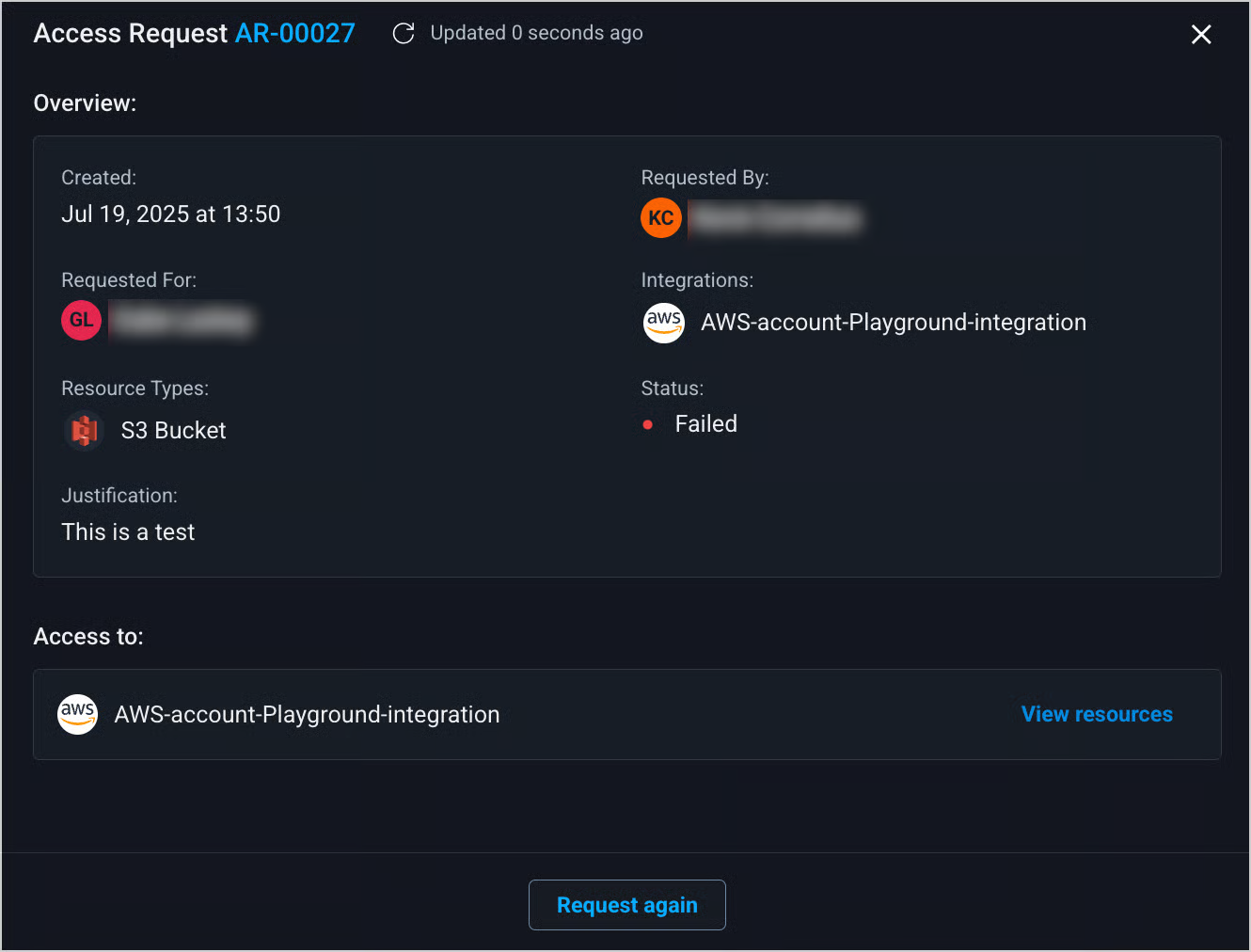This screenshot has width=1251, height=952.
Task: Click the justification text 'This is a test'
Action: pos(128,532)
